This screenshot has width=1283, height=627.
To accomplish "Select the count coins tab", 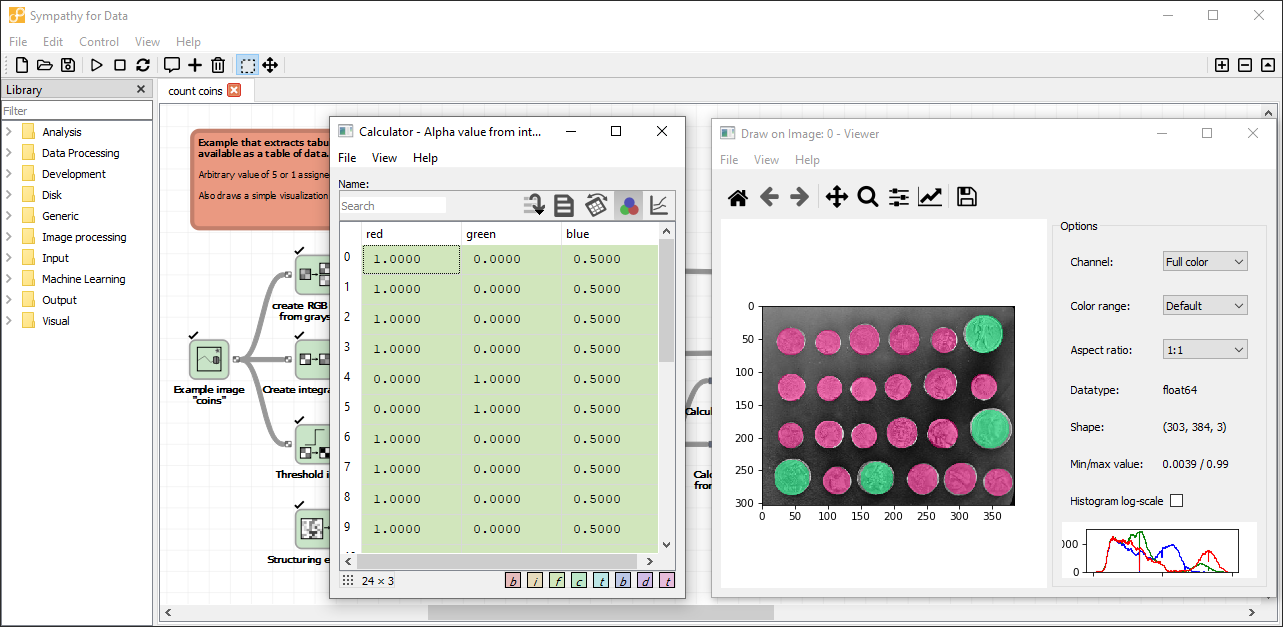I will pos(195,91).
